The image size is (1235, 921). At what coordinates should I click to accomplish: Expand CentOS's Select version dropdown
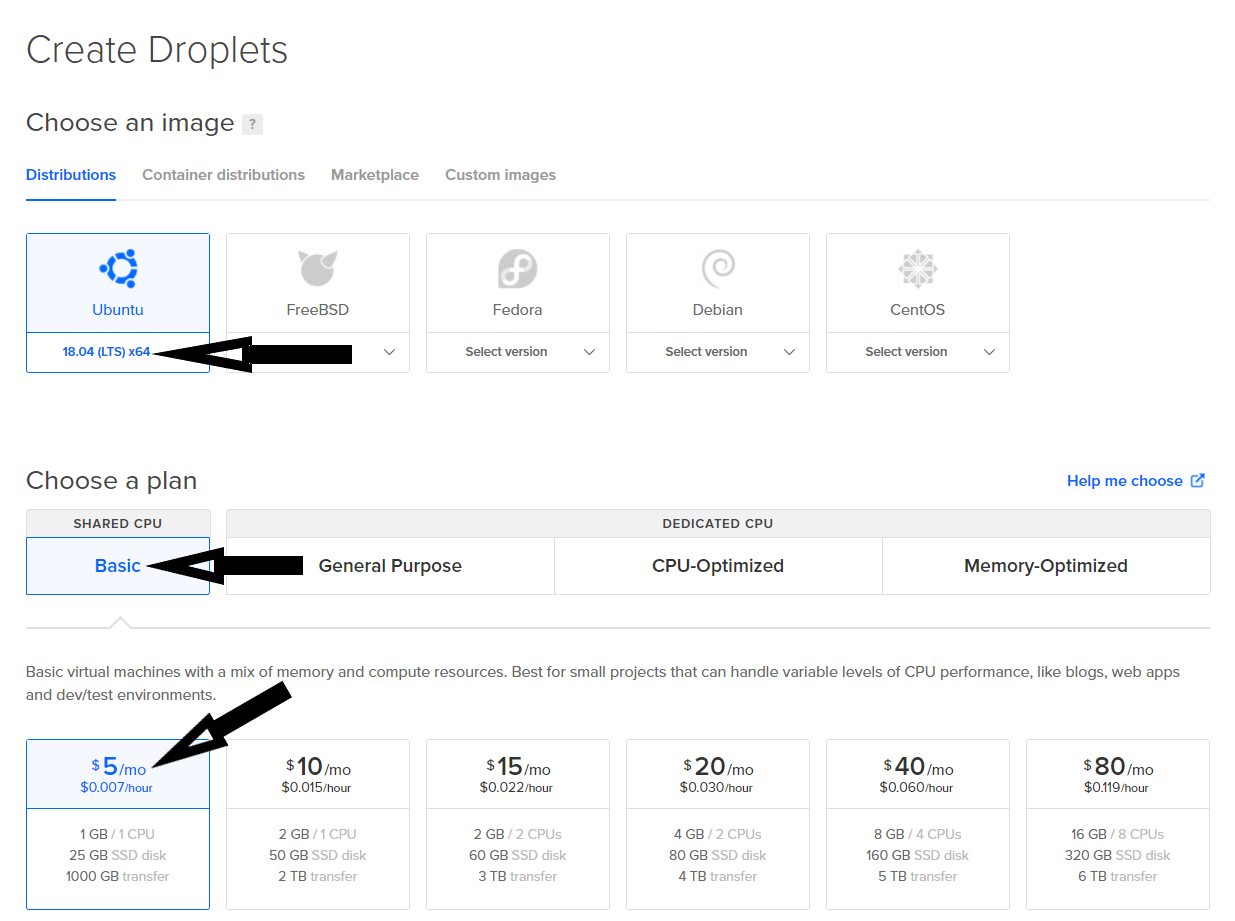coord(918,352)
